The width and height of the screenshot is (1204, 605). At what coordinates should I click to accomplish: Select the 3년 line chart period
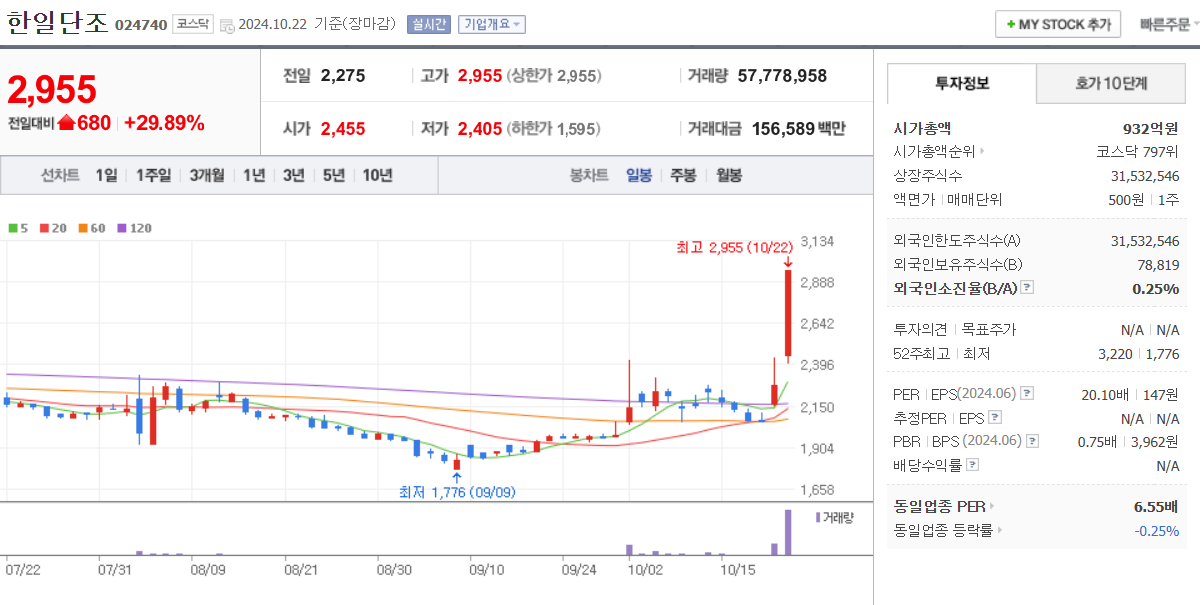(x=294, y=175)
